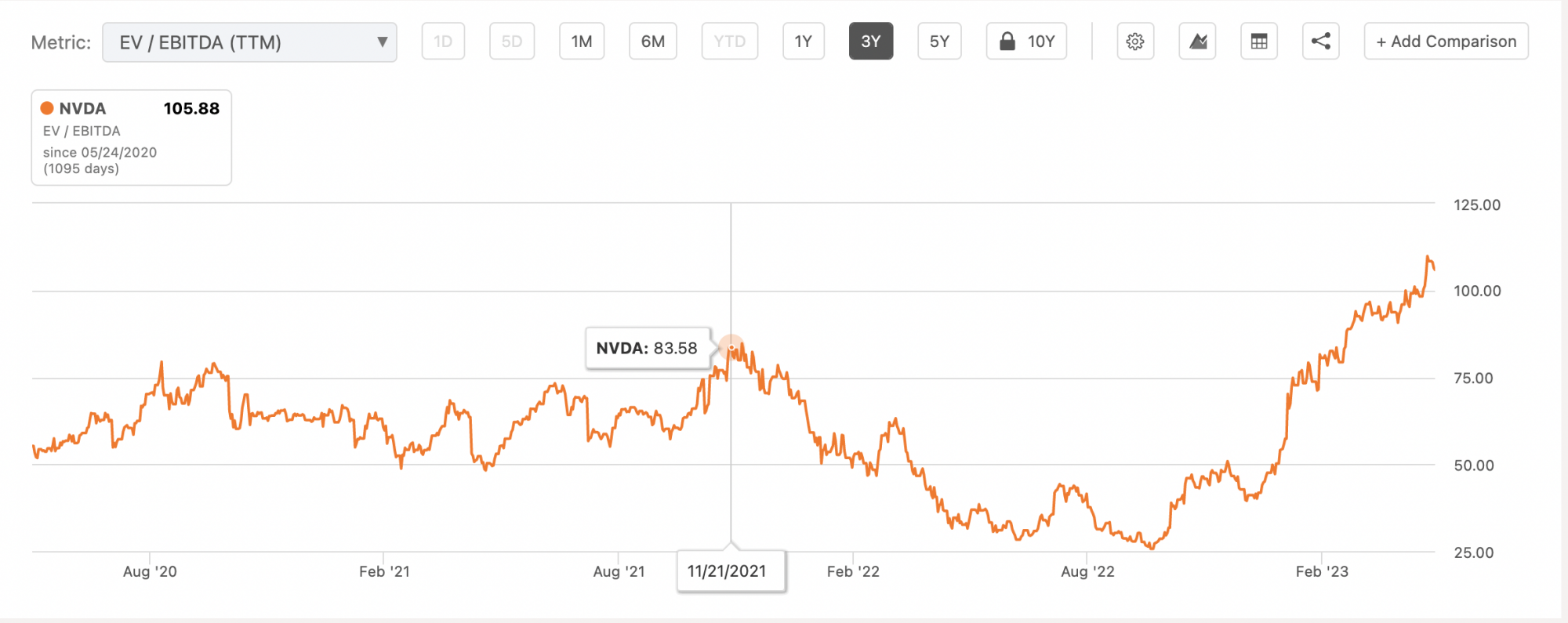Click the lock icon on 10Y

(1007, 42)
